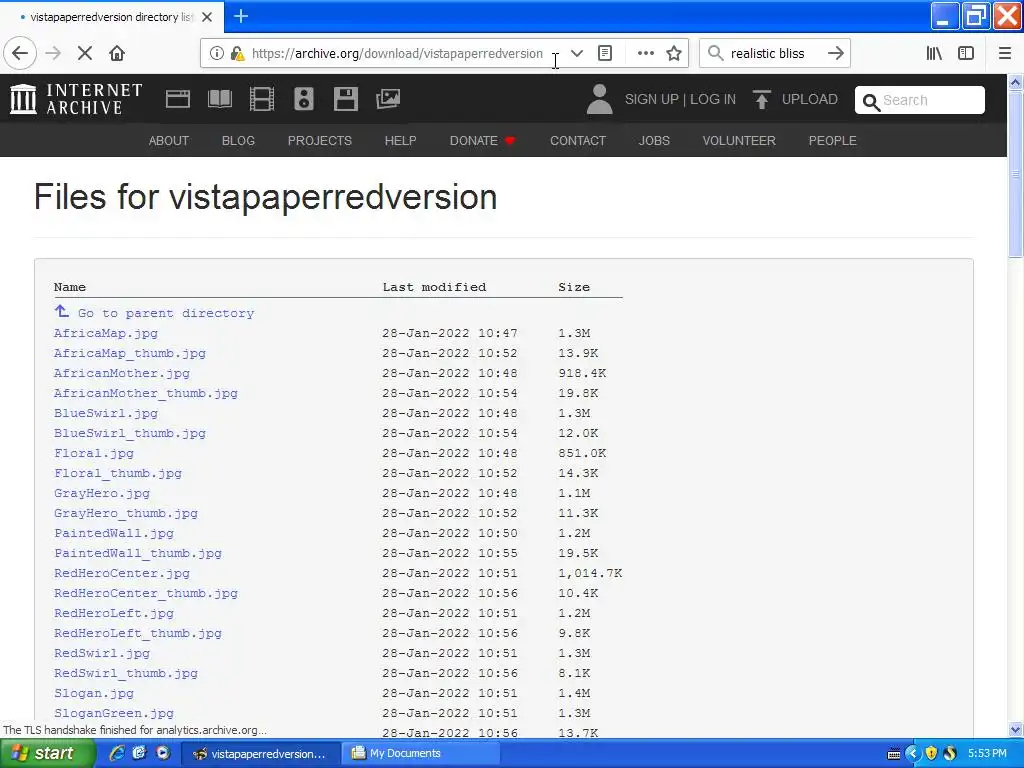Open BlueSwirl.jpg file link
The height and width of the screenshot is (768, 1024).
click(106, 413)
